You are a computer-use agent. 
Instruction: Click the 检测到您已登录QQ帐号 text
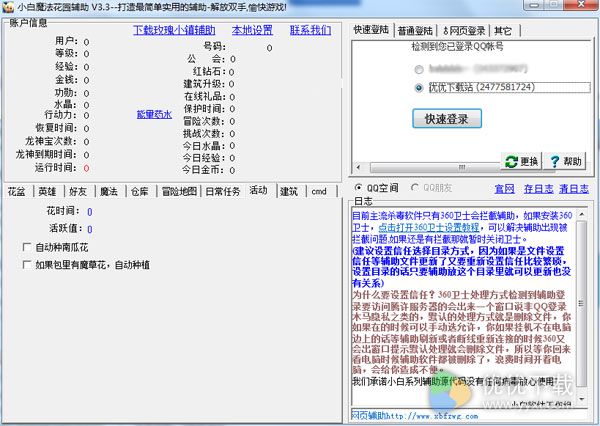[x=458, y=47]
